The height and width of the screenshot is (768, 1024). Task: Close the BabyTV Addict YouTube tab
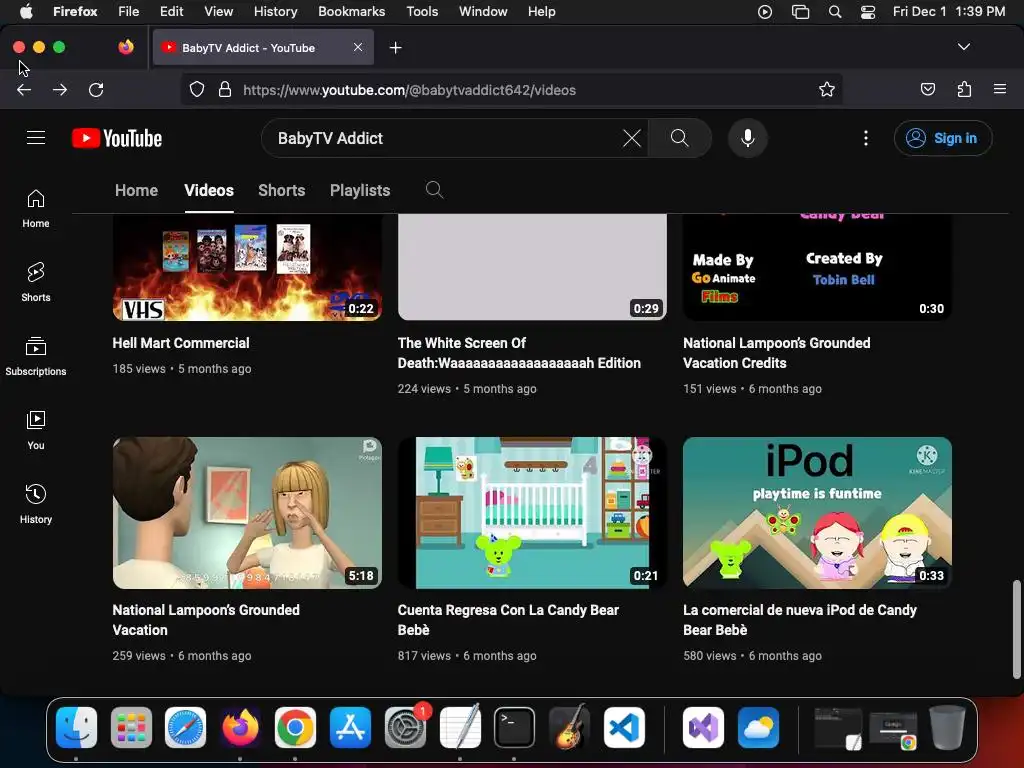[358, 47]
